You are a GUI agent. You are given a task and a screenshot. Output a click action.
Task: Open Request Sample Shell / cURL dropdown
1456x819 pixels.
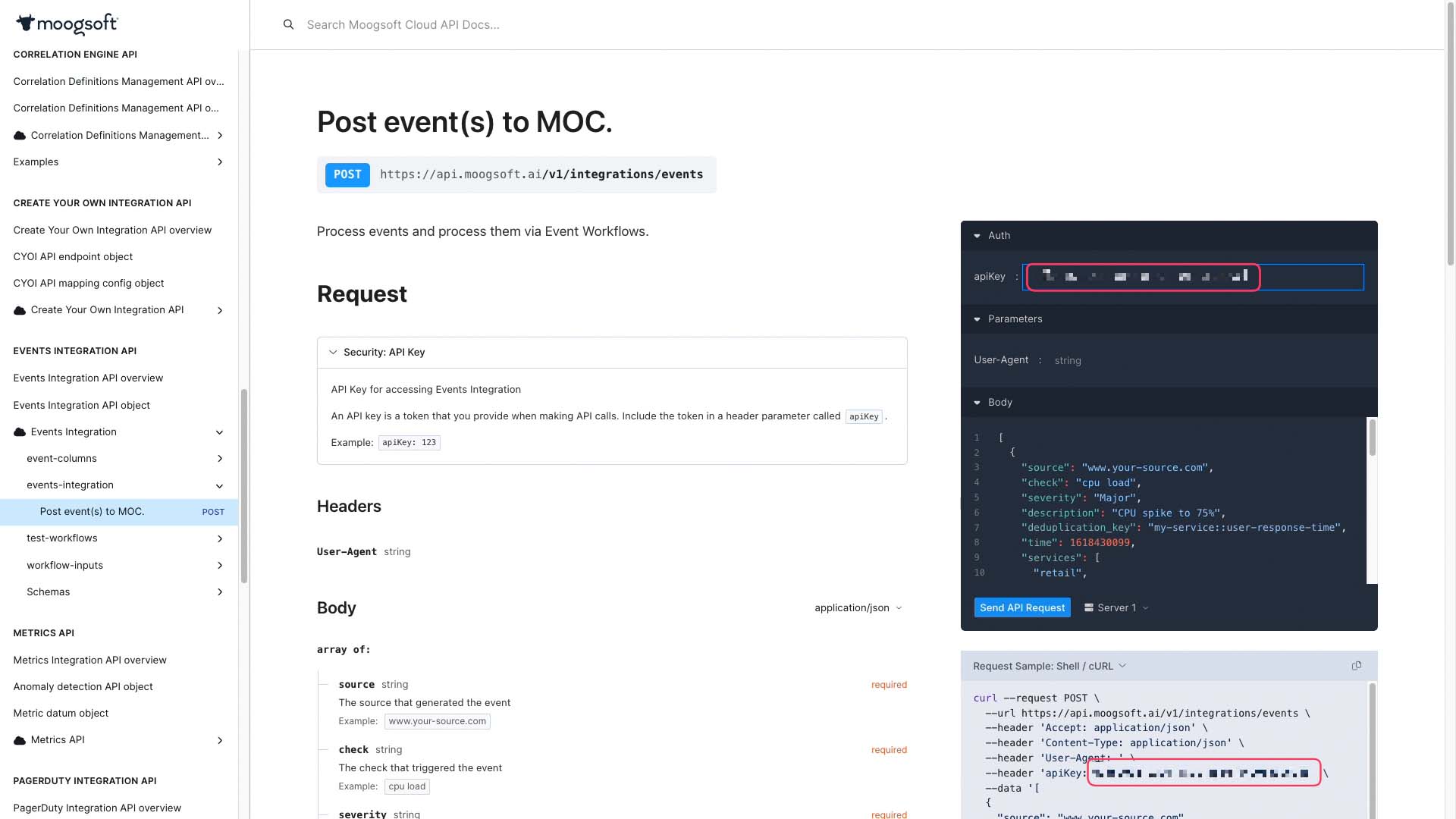coord(1050,666)
